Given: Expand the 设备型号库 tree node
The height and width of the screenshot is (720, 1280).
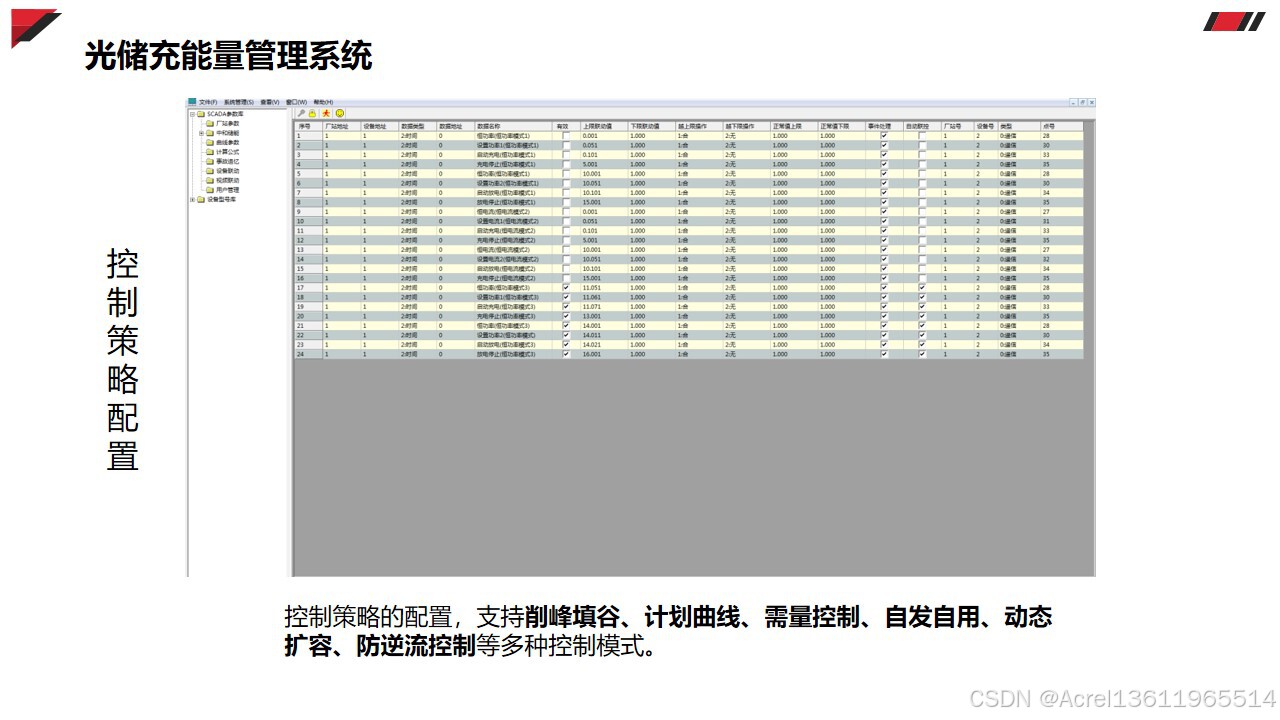Looking at the screenshot, I should pyautogui.click(x=192, y=200).
